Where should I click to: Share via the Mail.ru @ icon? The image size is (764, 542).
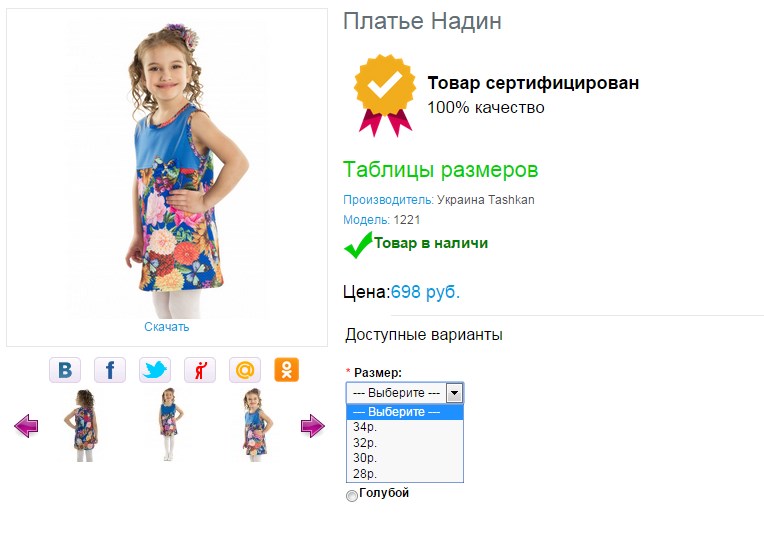pos(245,370)
